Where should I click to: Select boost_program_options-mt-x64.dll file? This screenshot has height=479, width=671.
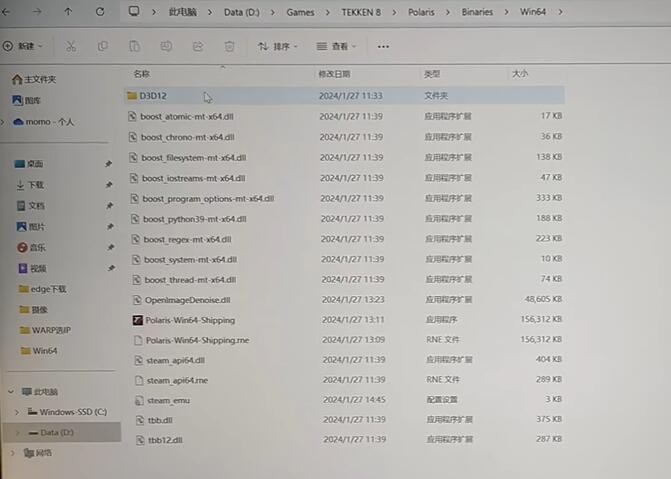[346, 199]
